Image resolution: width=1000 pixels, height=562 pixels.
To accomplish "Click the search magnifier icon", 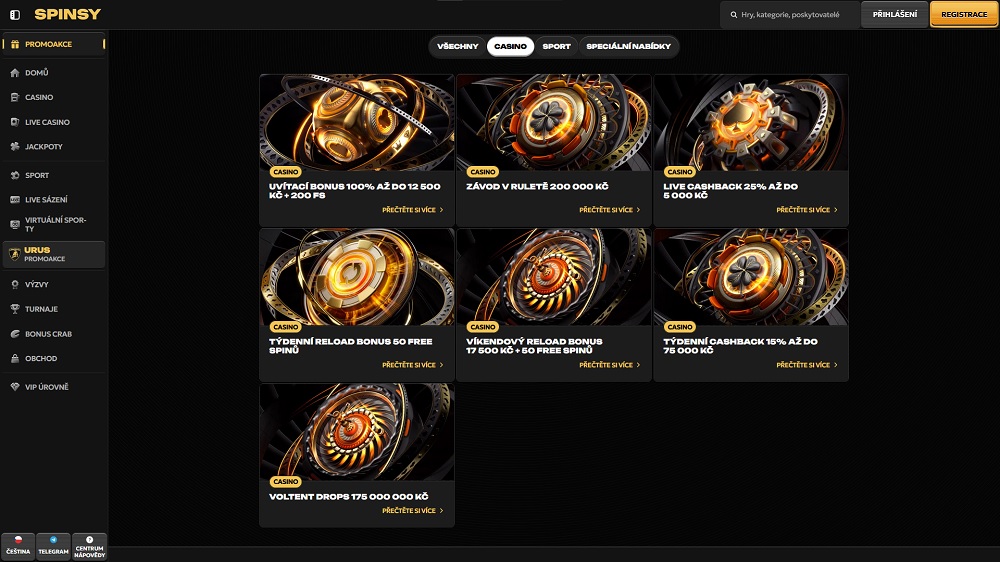I will point(733,15).
